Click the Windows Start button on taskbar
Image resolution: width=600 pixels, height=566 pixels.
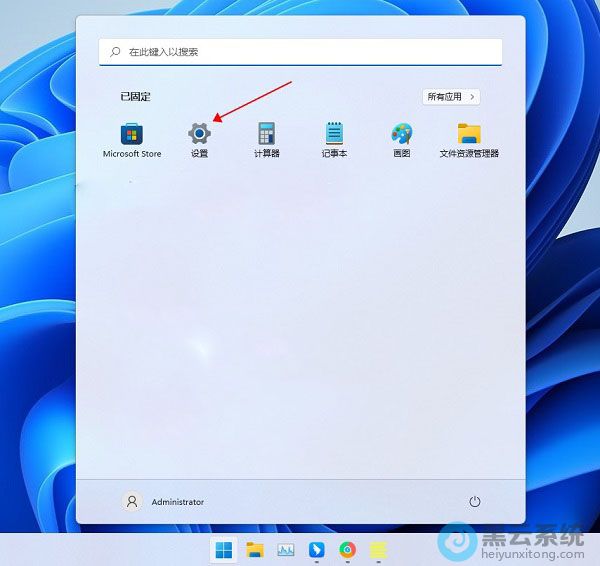pos(223,549)
